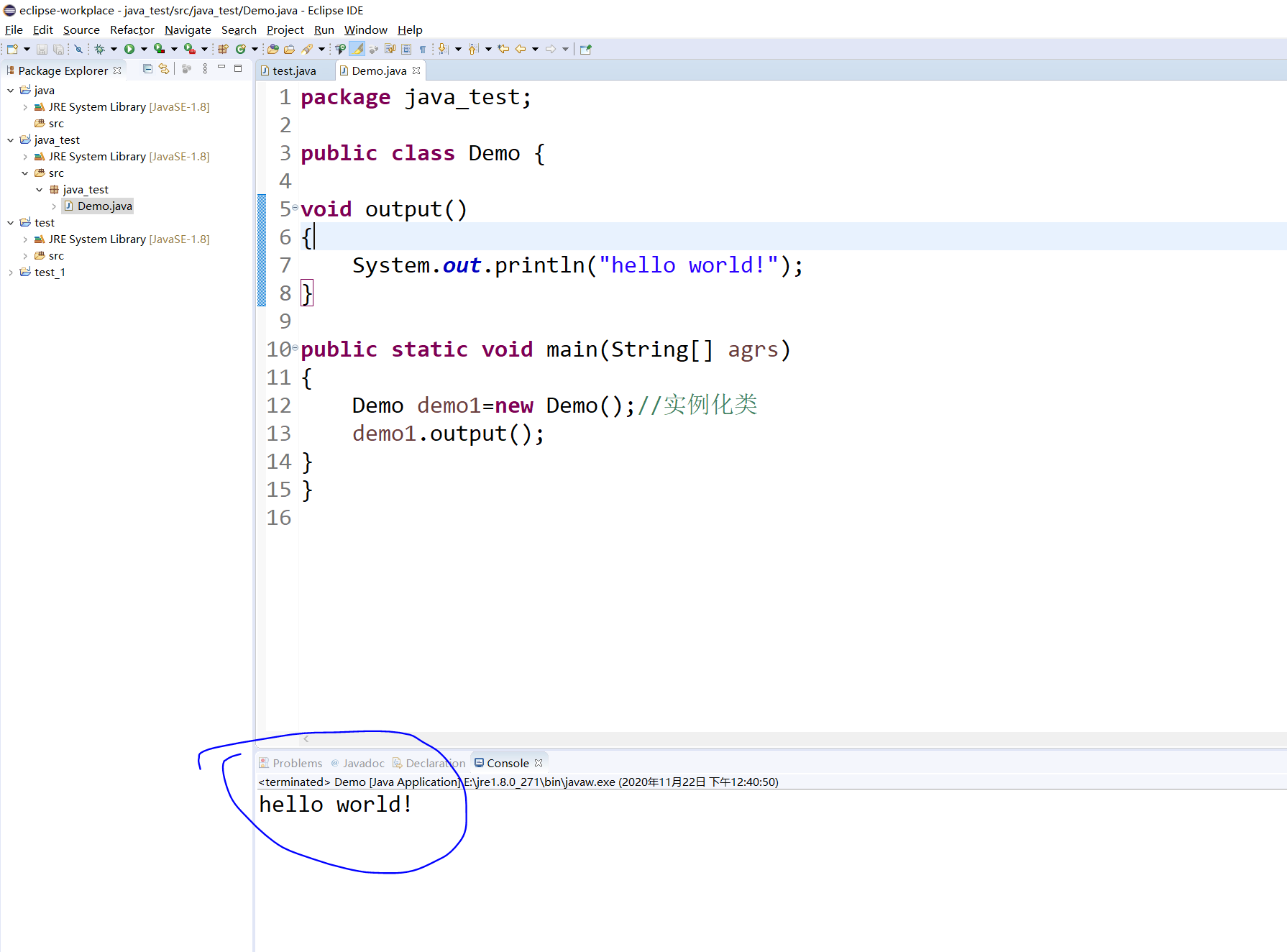The image size is (1287, 952).
Task: Toggle Show Whitespace Characters pilcrow icon
Action: tap(423, 49)
